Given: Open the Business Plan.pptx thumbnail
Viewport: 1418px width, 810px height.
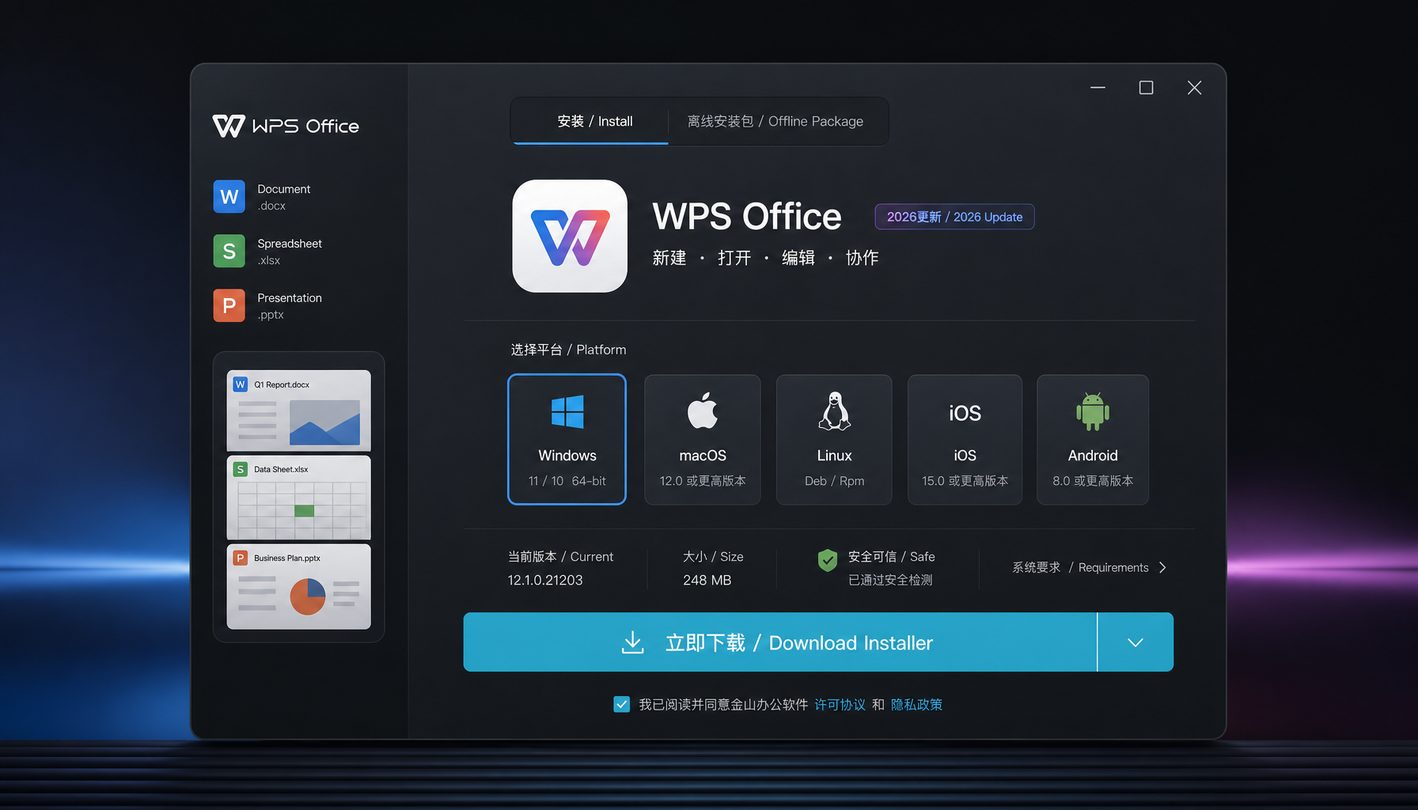Looking at the screenshot, I should point(299,587).
